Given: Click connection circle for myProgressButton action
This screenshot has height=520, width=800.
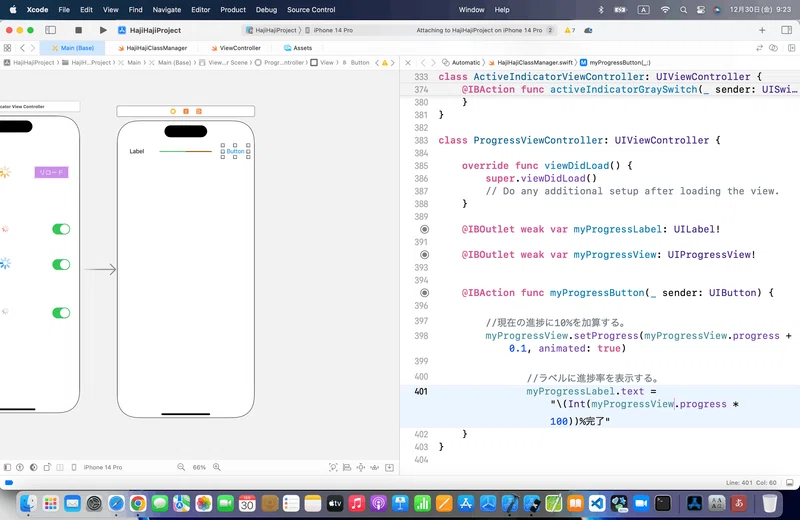Looking at the screenshot, I should point(424,293).
